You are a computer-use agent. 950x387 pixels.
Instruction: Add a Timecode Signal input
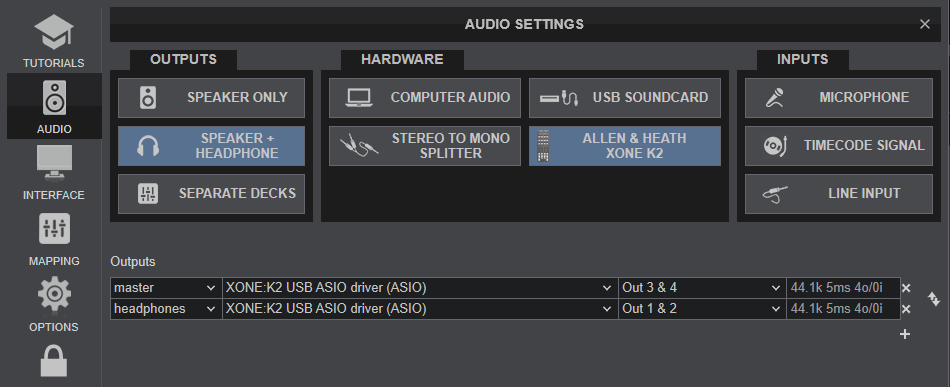pos(839,146)
